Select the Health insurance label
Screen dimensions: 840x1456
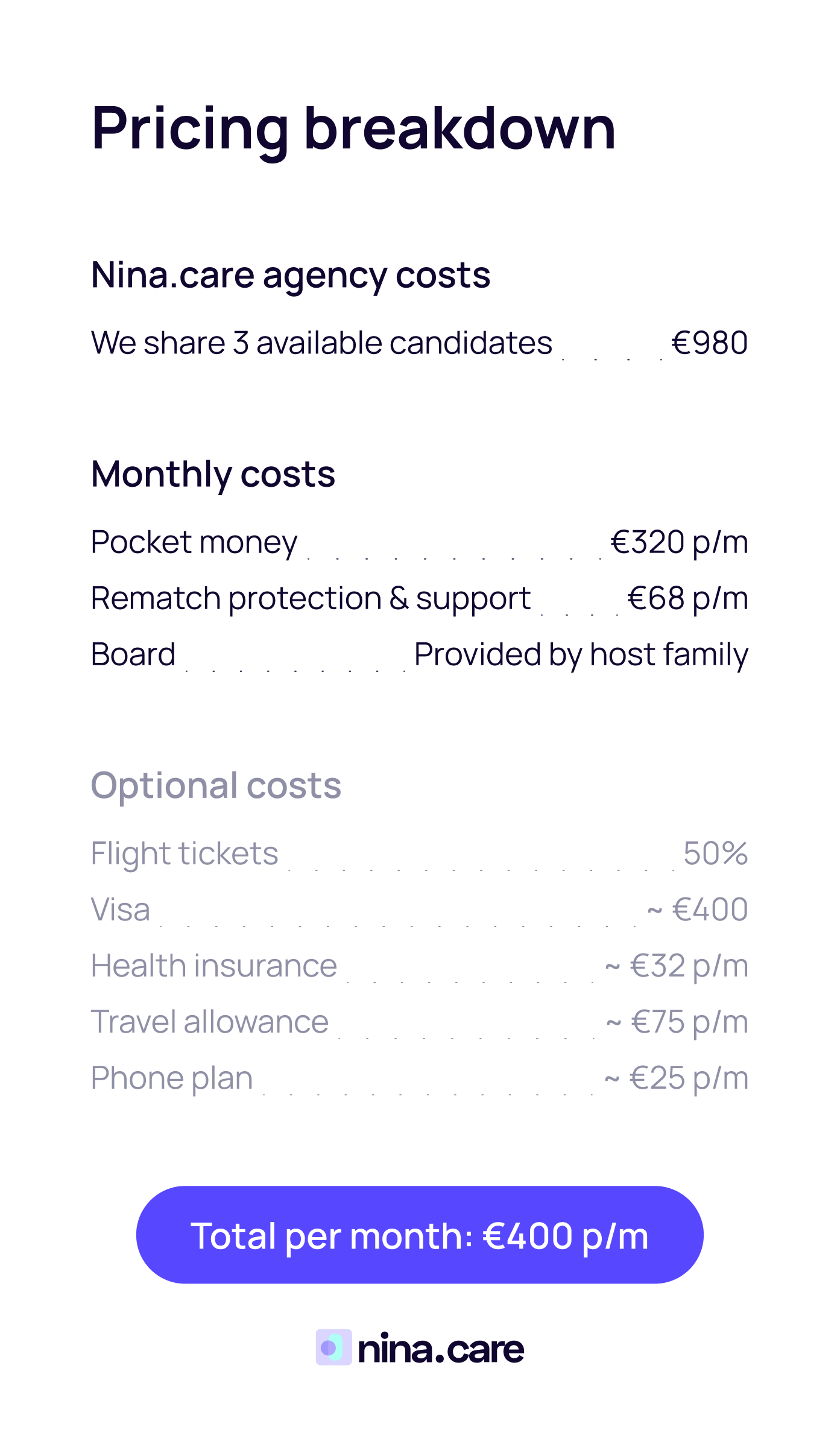tap(214, 966)
